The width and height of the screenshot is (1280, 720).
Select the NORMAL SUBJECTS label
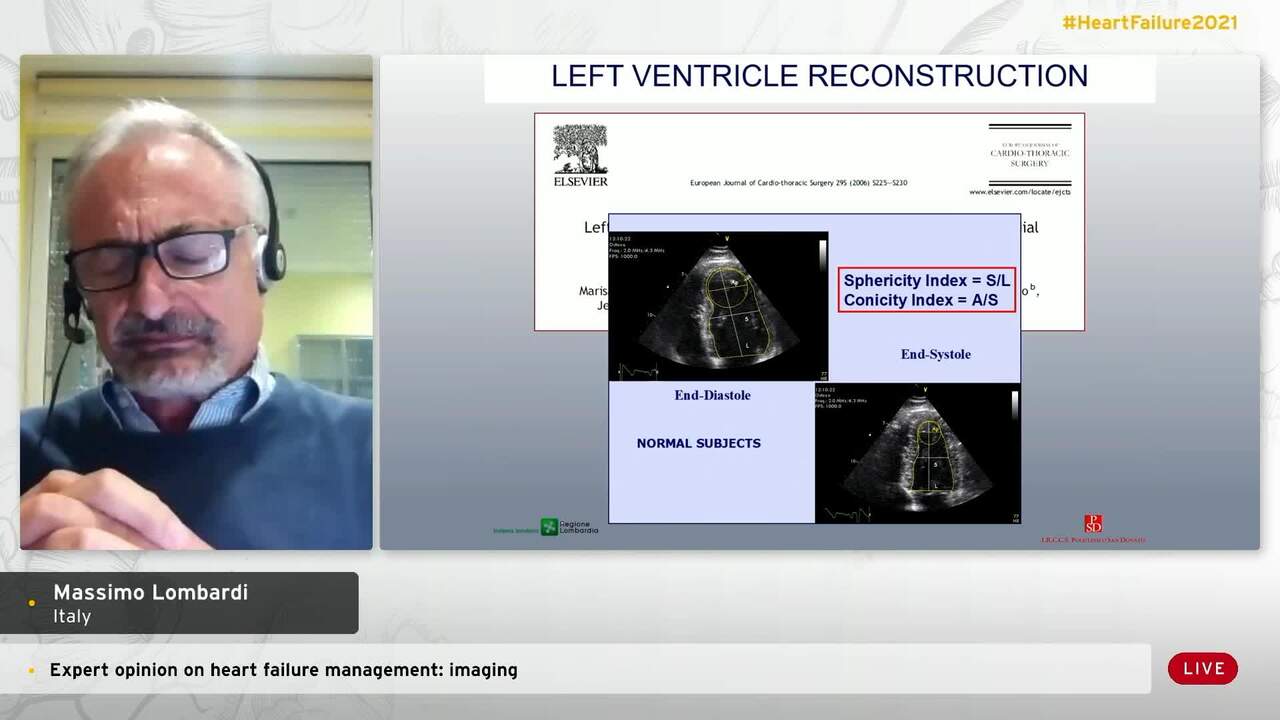coord(699,443)
